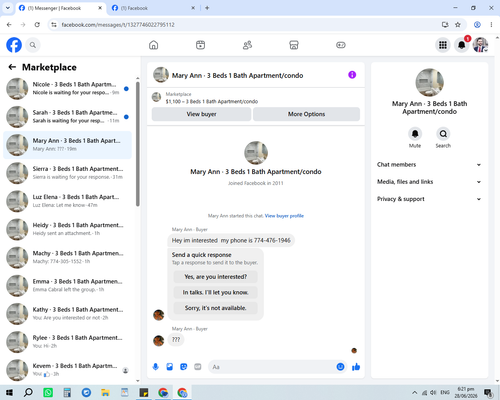This screenshot has width=500, height=400.
Task: Click the Chrome bookmark star icon
Action: (458, 25)
